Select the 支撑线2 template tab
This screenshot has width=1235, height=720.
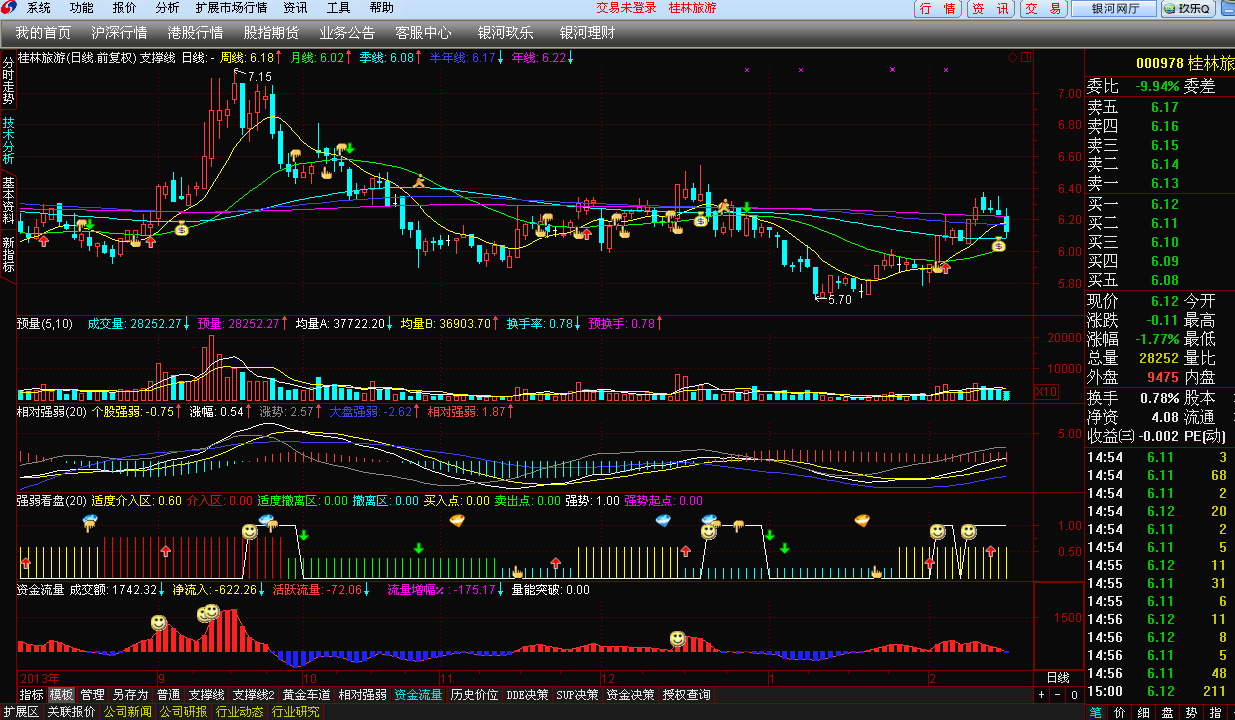pos(254,694)
